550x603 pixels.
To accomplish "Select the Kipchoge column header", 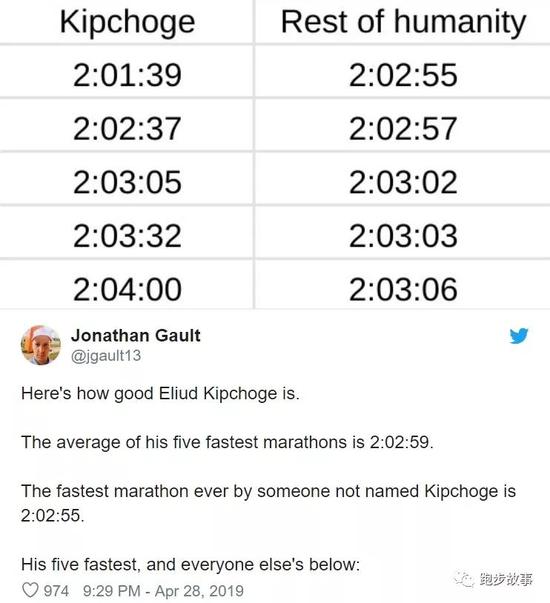I will click(127, 22).
